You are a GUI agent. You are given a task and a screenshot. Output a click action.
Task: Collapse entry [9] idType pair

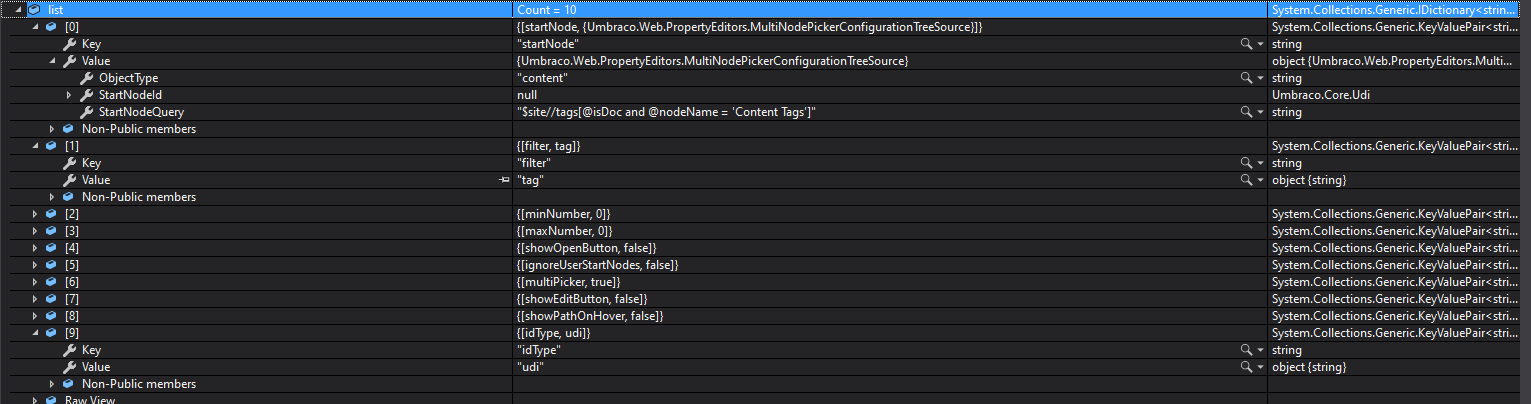(36, 333)
